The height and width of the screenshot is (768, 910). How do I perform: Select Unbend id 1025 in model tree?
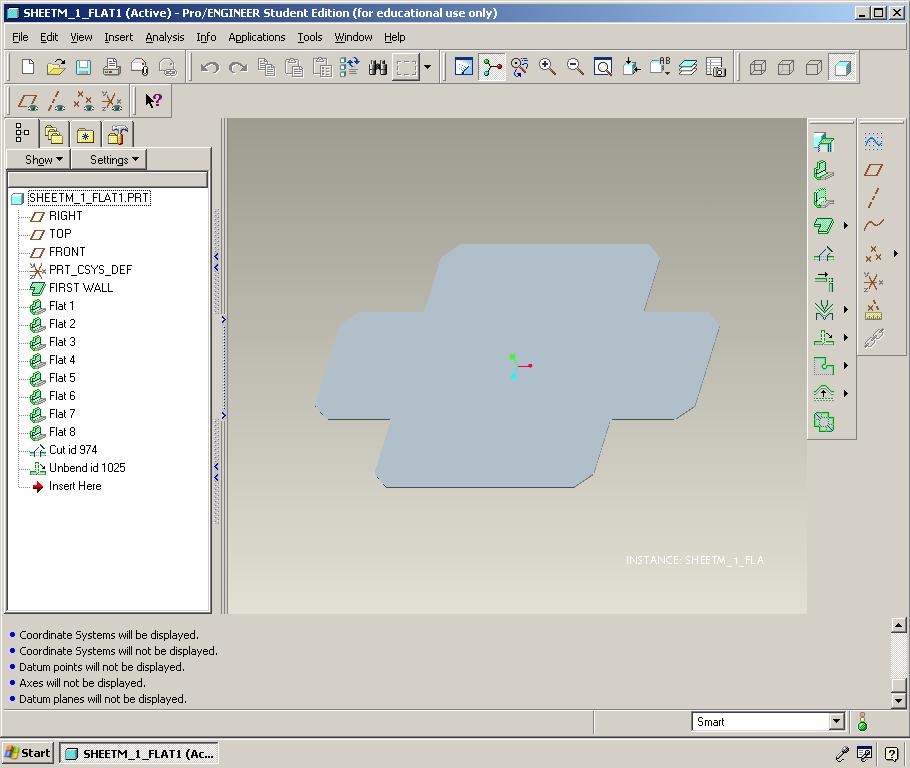[87, 468]
